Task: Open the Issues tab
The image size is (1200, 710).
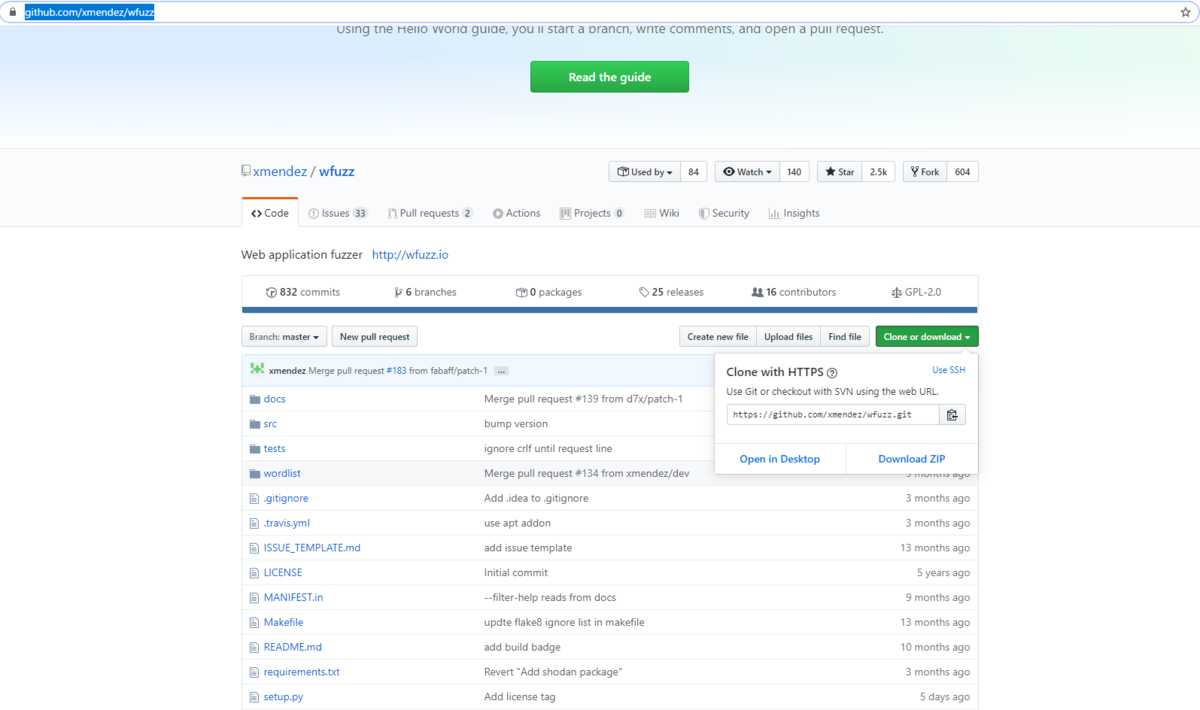Action: [338, 213]
